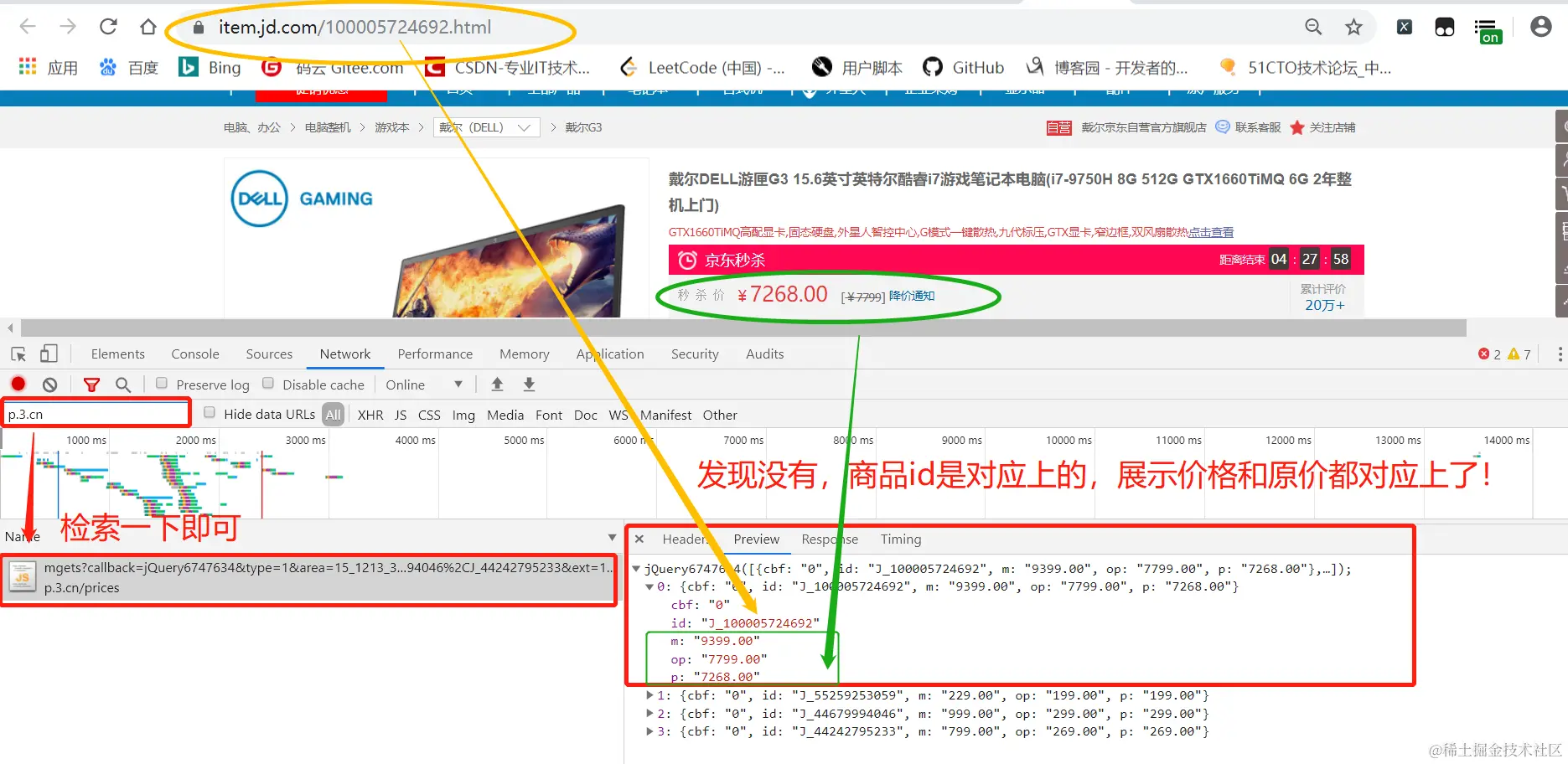Open the 博客园 bookmark
1568x764 pixels.
click(x=1107, y=68)
